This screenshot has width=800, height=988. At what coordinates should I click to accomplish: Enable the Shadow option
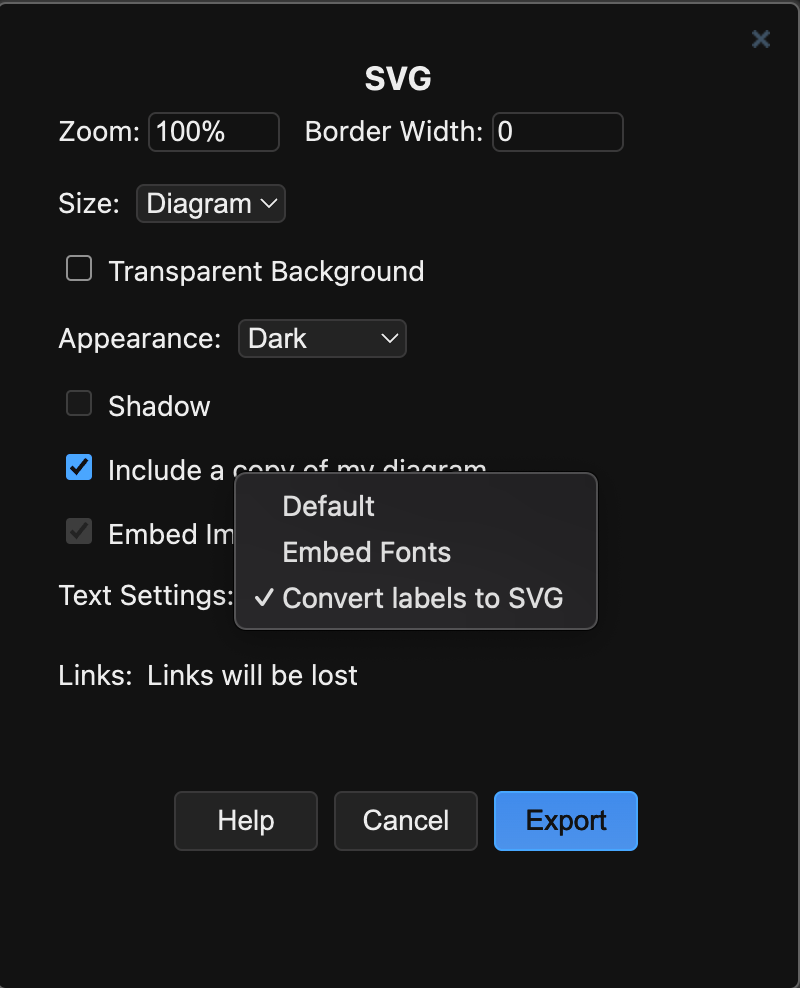click(78, 403)
